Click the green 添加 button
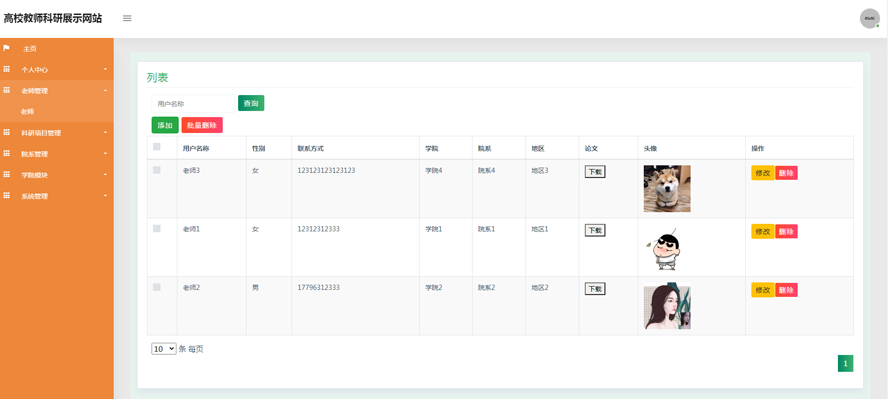 pyautogui.click(x=165, y=125)
